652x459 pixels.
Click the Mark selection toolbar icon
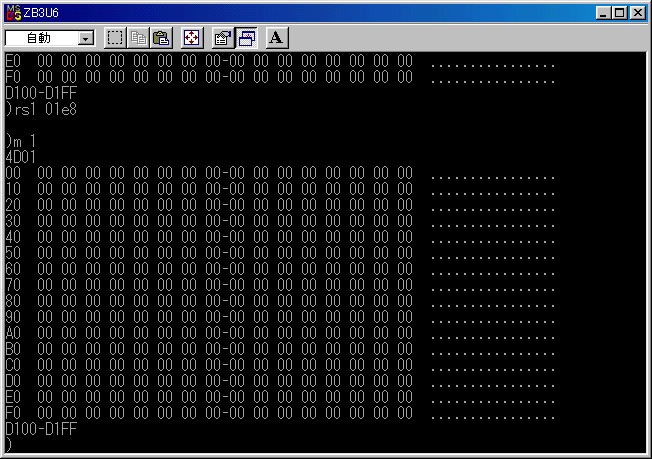pyautogui.click(x=115, y=38)
